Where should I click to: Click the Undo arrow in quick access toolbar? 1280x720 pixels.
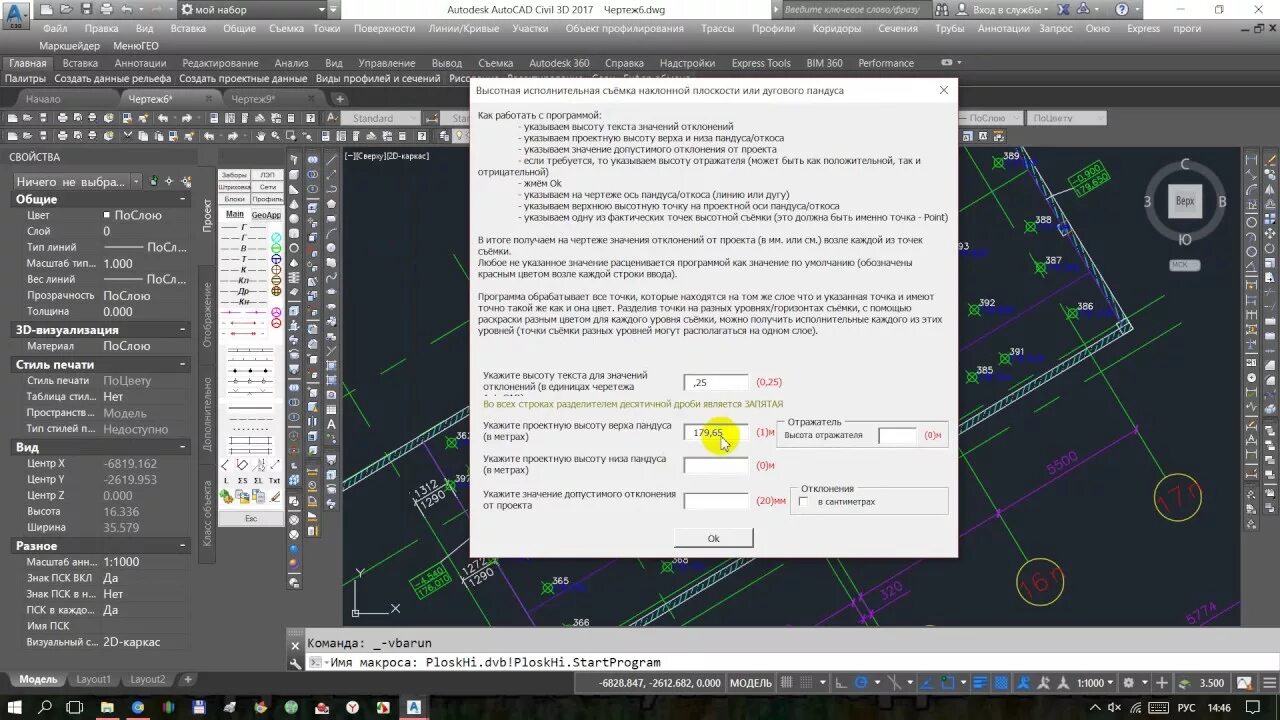(126, 9)
